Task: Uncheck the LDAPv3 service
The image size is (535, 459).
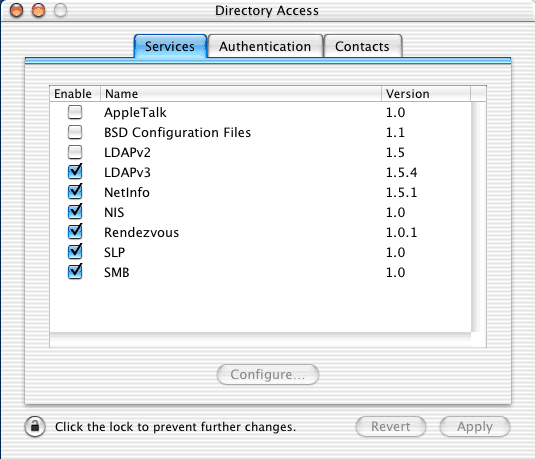Action: click(75, 172)
